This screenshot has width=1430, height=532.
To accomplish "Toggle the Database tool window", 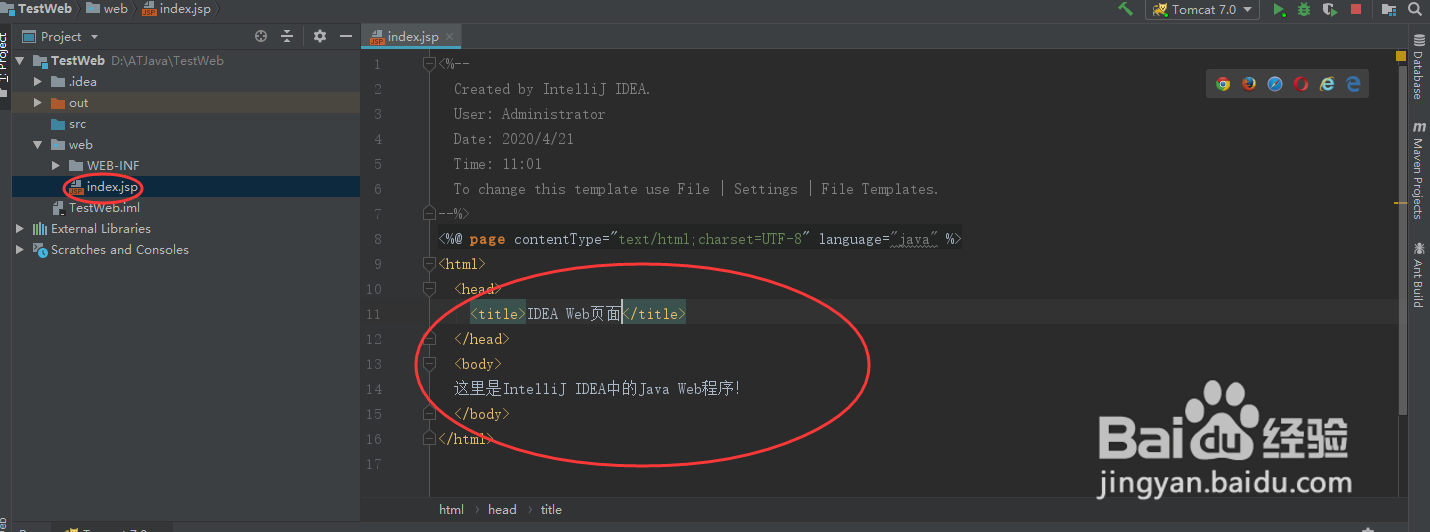I will coord(1418,66).
